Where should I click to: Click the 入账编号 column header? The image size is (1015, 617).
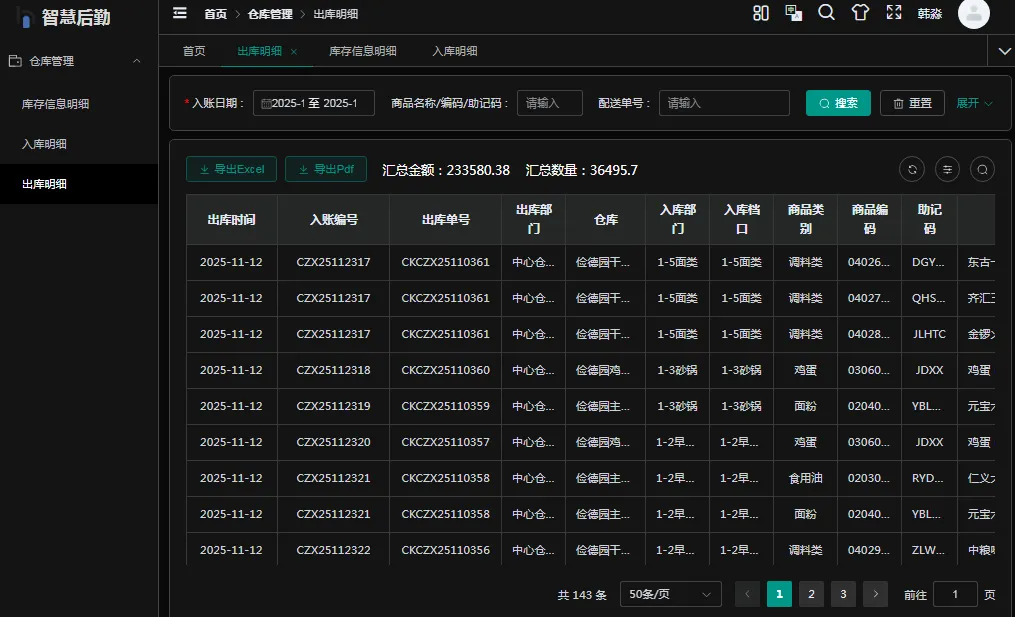[333, 219]
